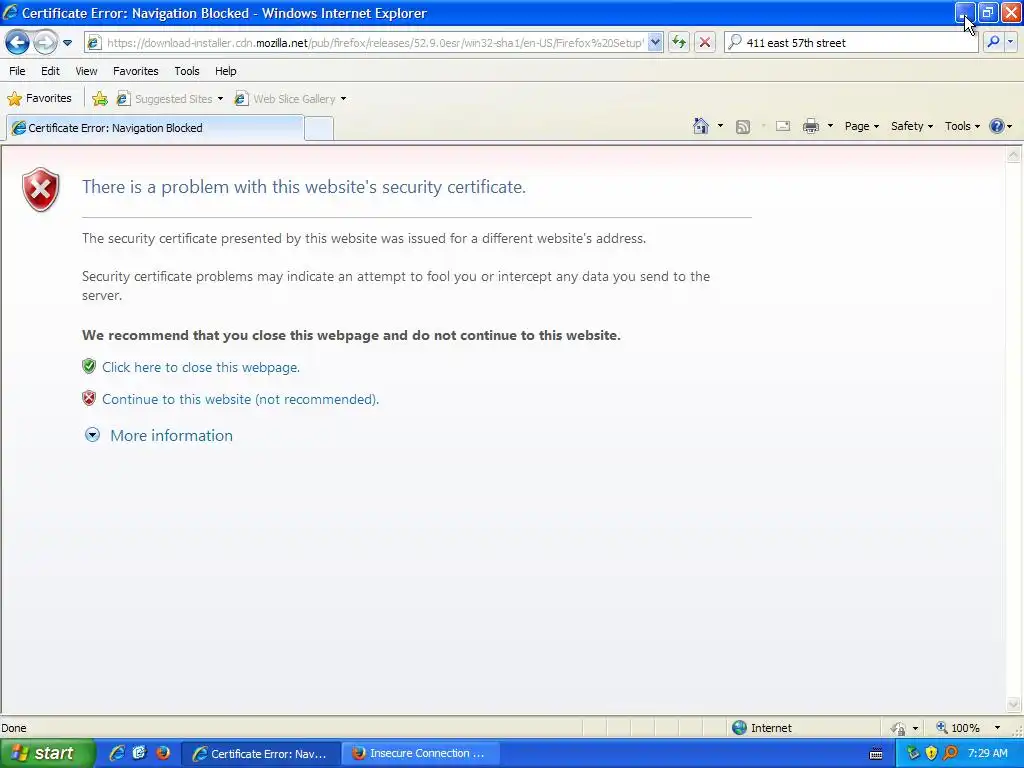Click the Add to Favorites Bar icon
This screenshot has width=1024, height=768.
pyautogui.click(x=99, y=99)
